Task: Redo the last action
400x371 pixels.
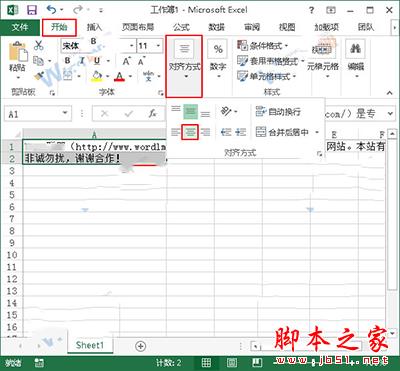Action: [77, 10]
